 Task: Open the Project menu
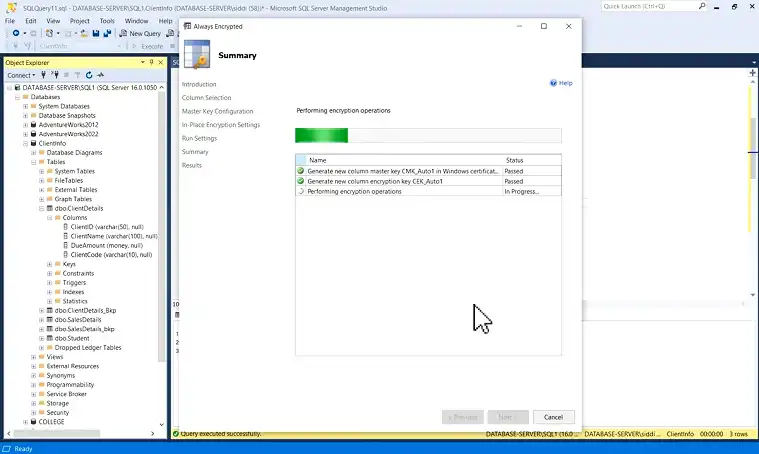coord(79,21)
